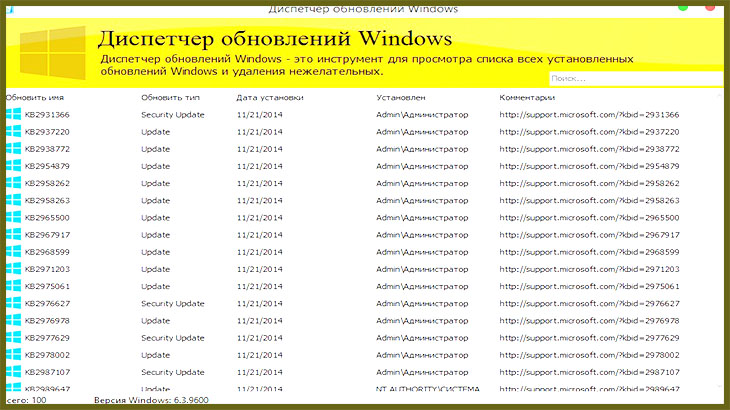730x410 pixels.
Task: Select the KB2965500 update name
Action: coord(47,218)
